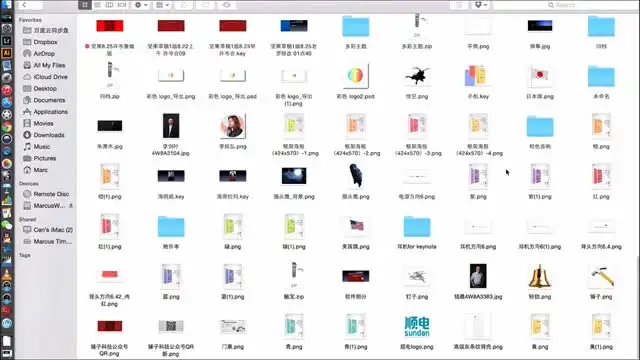Select Pictures in the sidebar
Image resolution: width=640 pixels, height=360 pixels.
(x=44, y=158)
